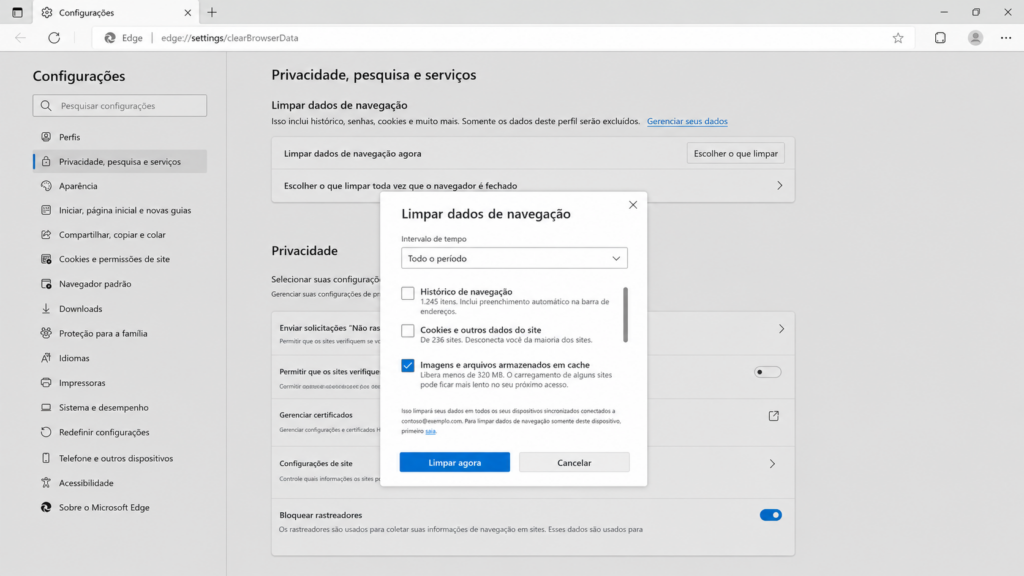Open tab actions menu icon at top-left
The width and height of the screenshot is (1024, 576).
[x=18, y=12]
